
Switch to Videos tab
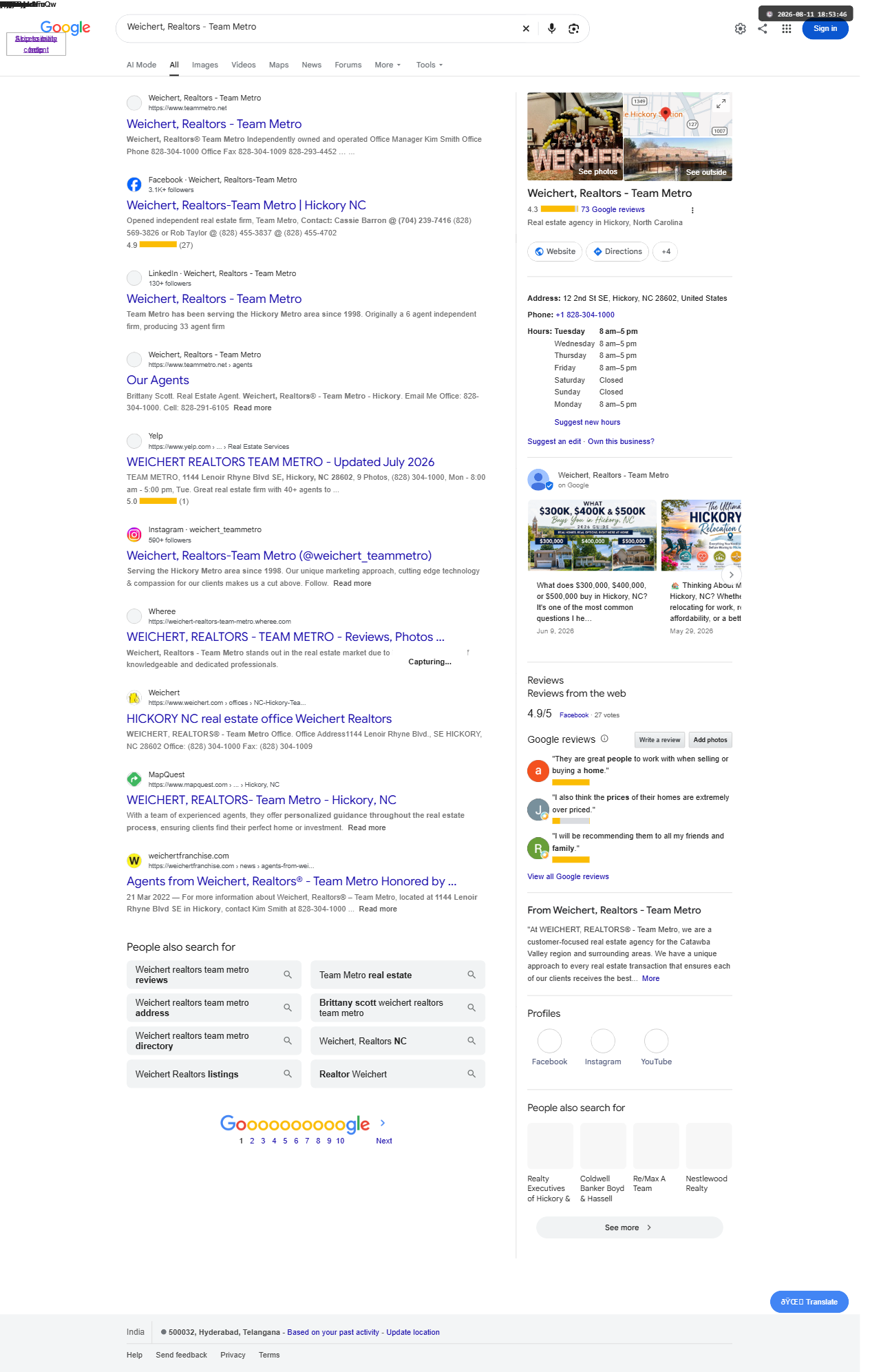244,65
